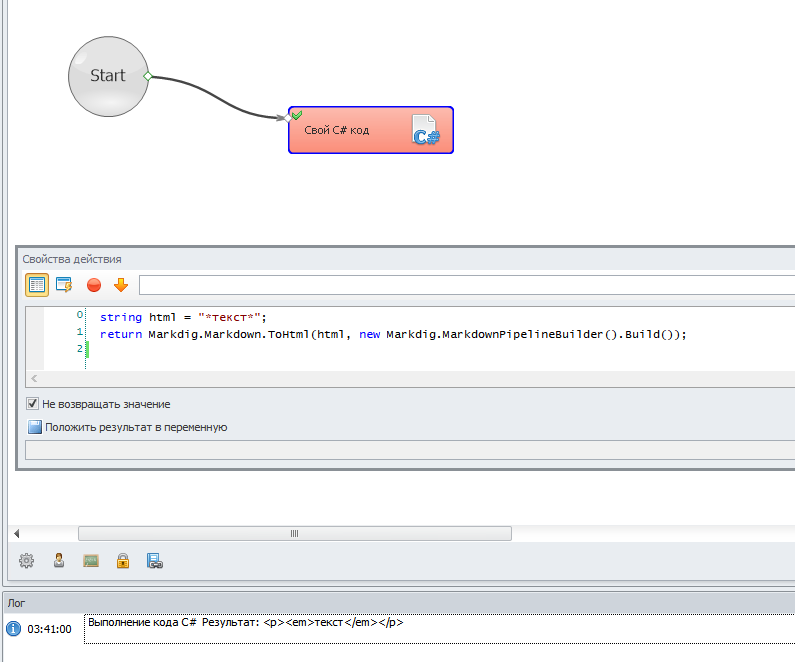Click the person profile icon in bottom toolbar
The width and height of the screenshot is (795, 662).
(x=59, y=560)
